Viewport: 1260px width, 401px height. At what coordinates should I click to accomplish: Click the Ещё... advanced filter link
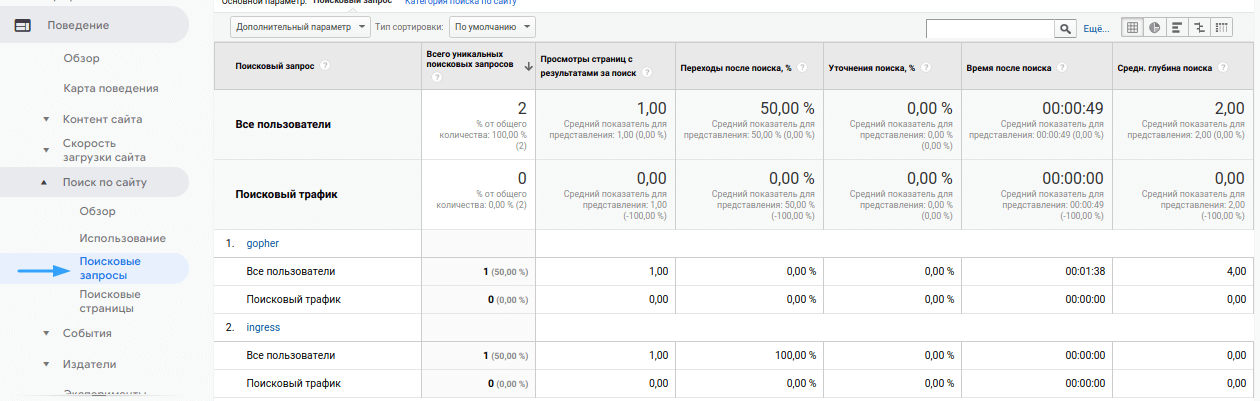tap(1097, 29)
